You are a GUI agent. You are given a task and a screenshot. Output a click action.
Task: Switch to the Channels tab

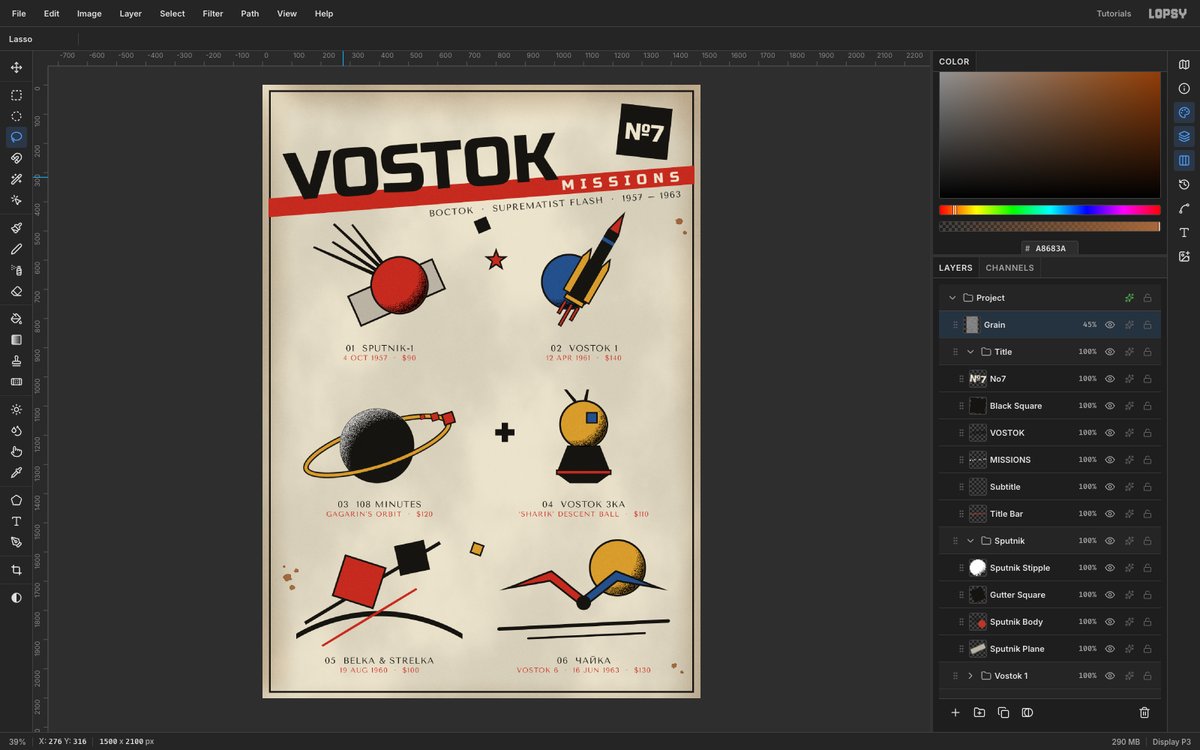click(1010, 268)
